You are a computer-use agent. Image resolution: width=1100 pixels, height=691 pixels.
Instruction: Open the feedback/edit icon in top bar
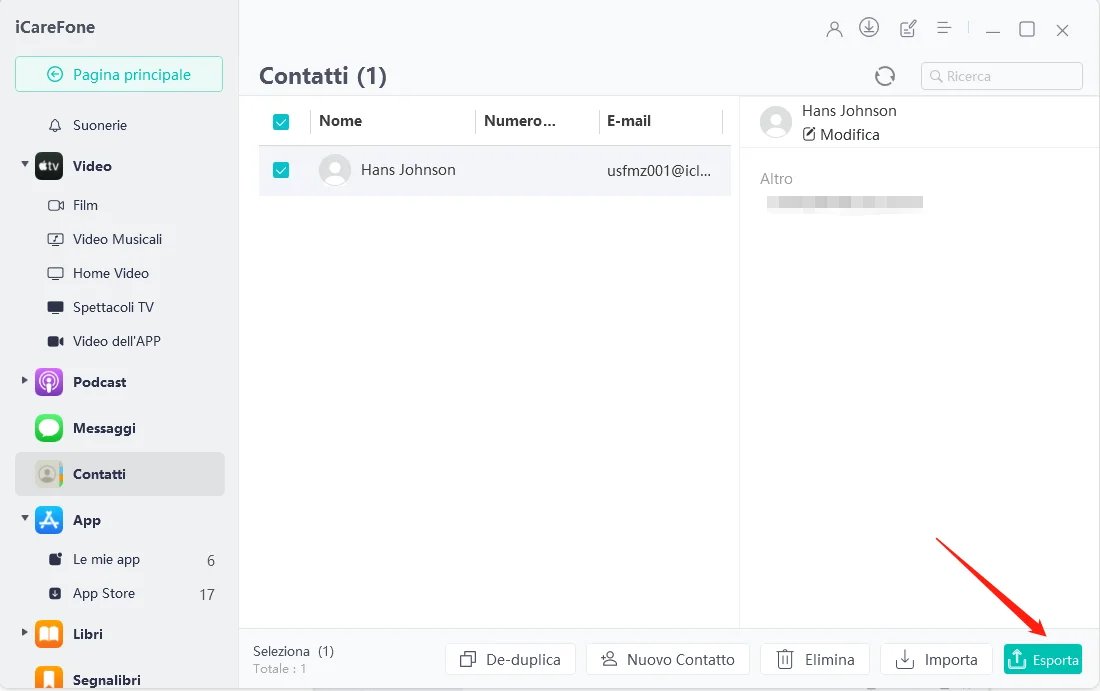click(907, 28)
